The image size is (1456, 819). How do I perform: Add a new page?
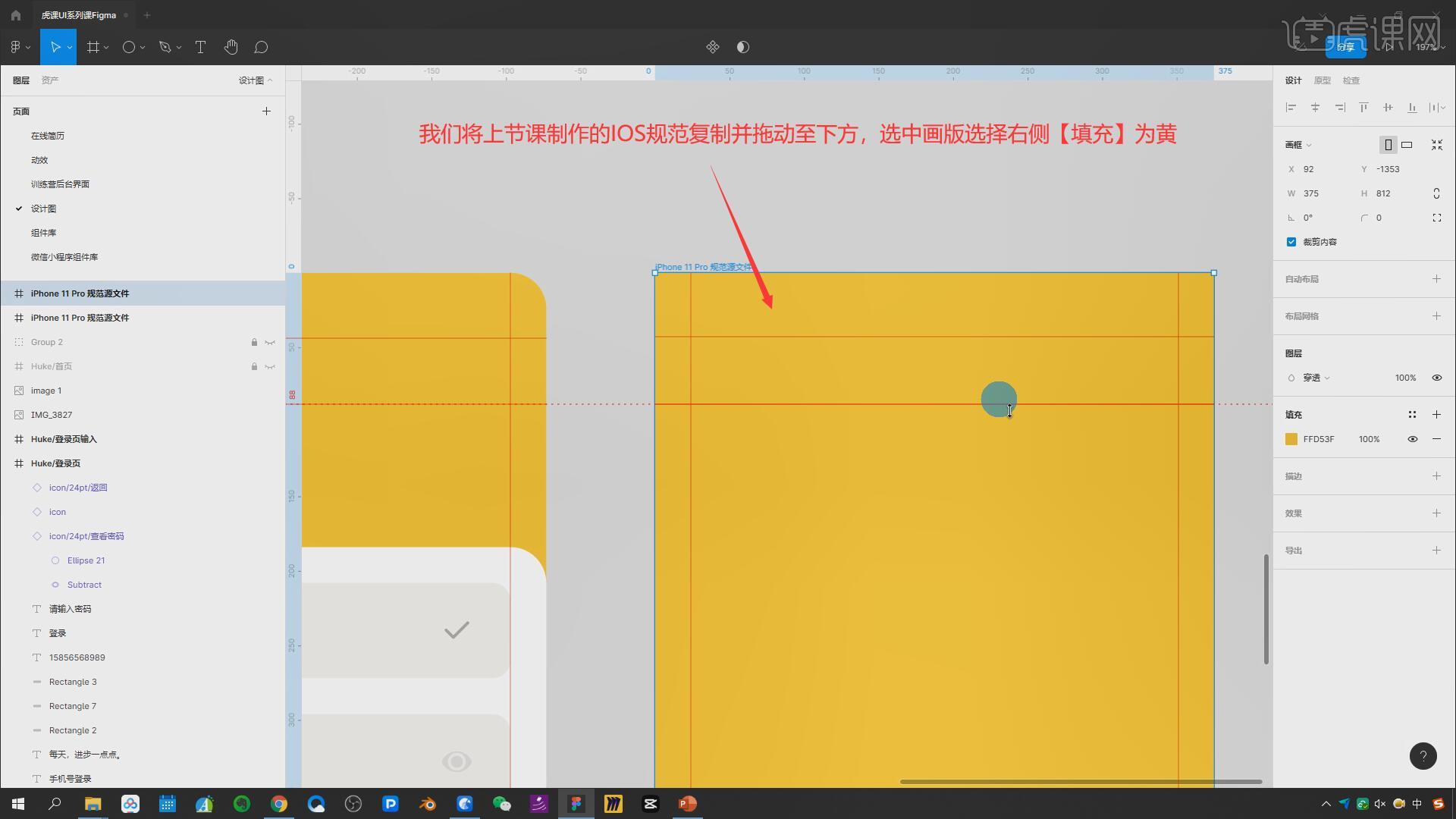pyautogui.click(x=266, y=111)
